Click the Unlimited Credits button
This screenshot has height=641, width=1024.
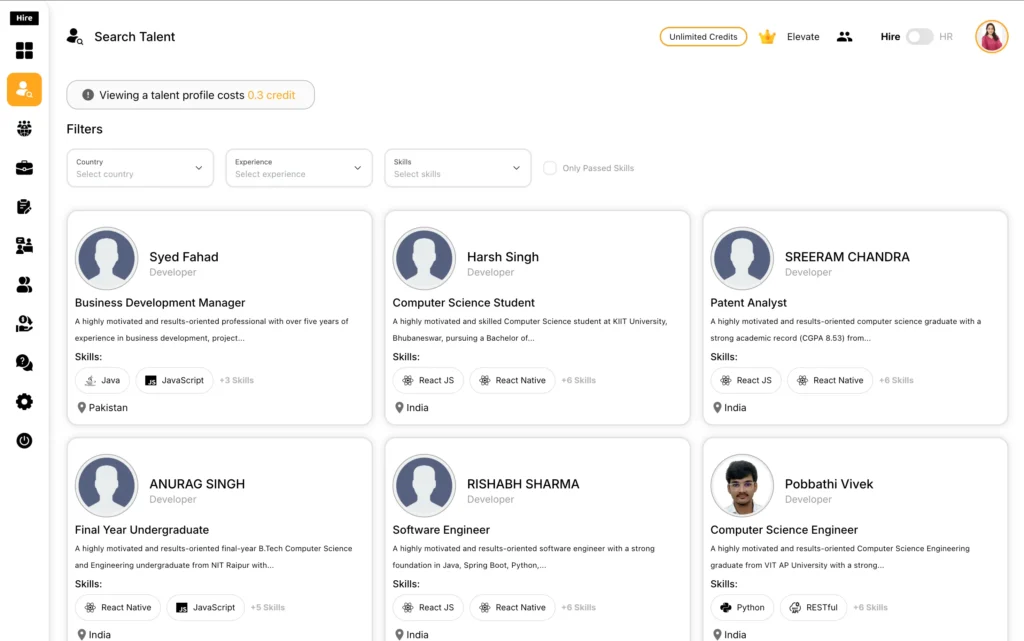pyautogui.click(x=703, y=37)
